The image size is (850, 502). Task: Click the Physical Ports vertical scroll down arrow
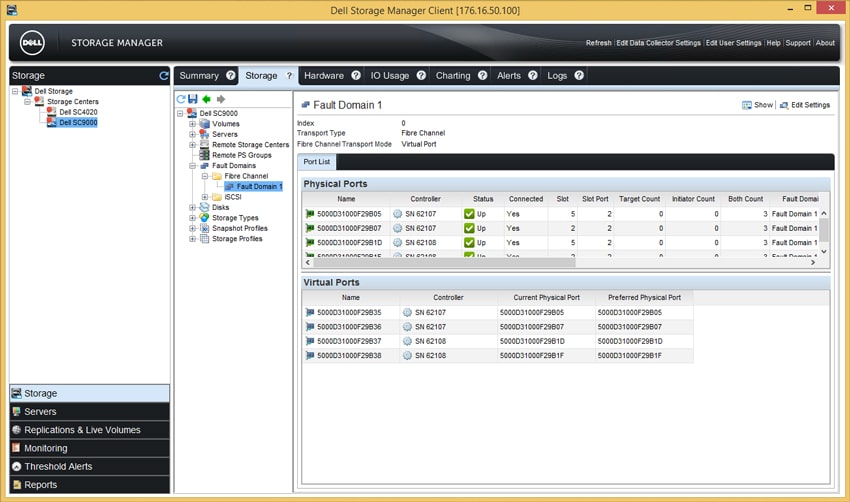(x=824, y=252)
